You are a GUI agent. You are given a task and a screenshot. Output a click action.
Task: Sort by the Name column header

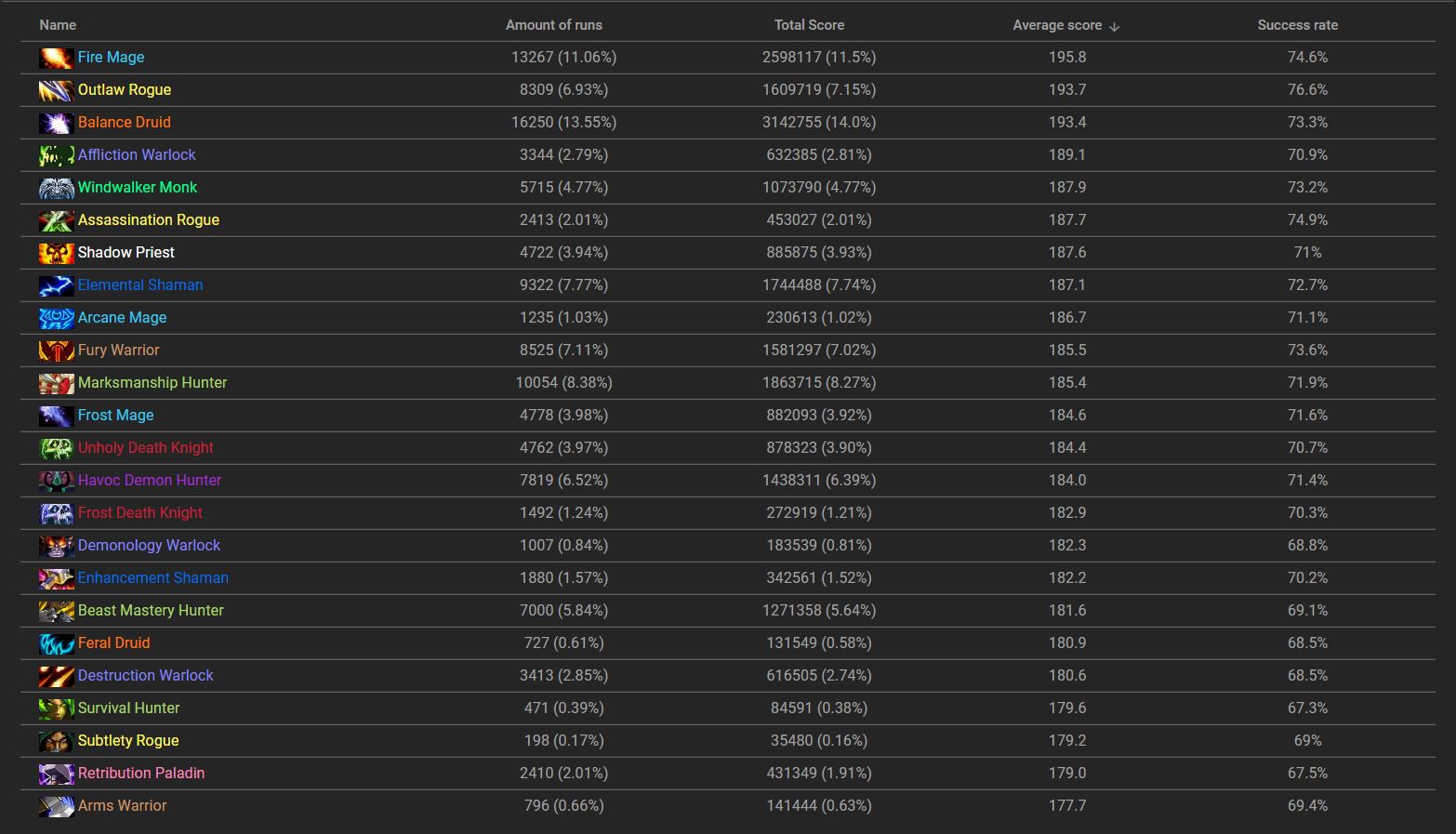pyautogui.click(x=58, y=25)
